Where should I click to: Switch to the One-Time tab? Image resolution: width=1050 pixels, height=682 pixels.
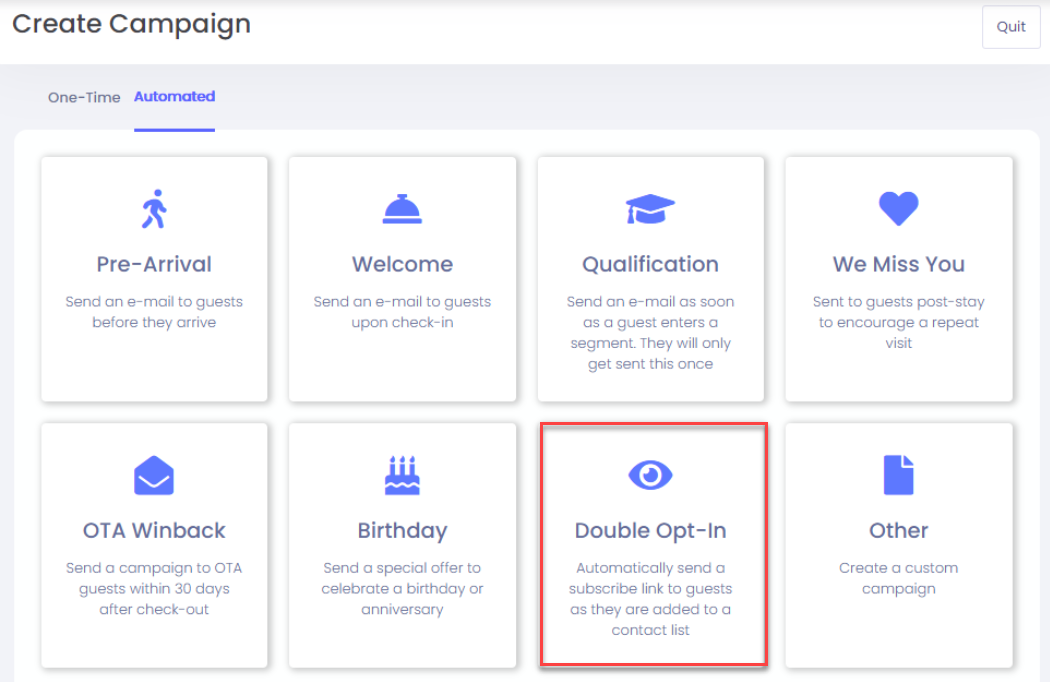coord(84,97)
